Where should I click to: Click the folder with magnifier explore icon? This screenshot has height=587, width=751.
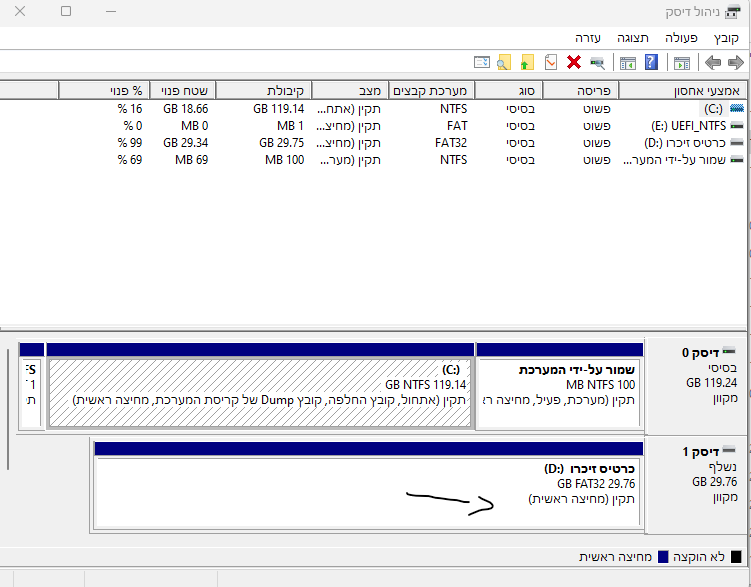click(x=504, y=63)
